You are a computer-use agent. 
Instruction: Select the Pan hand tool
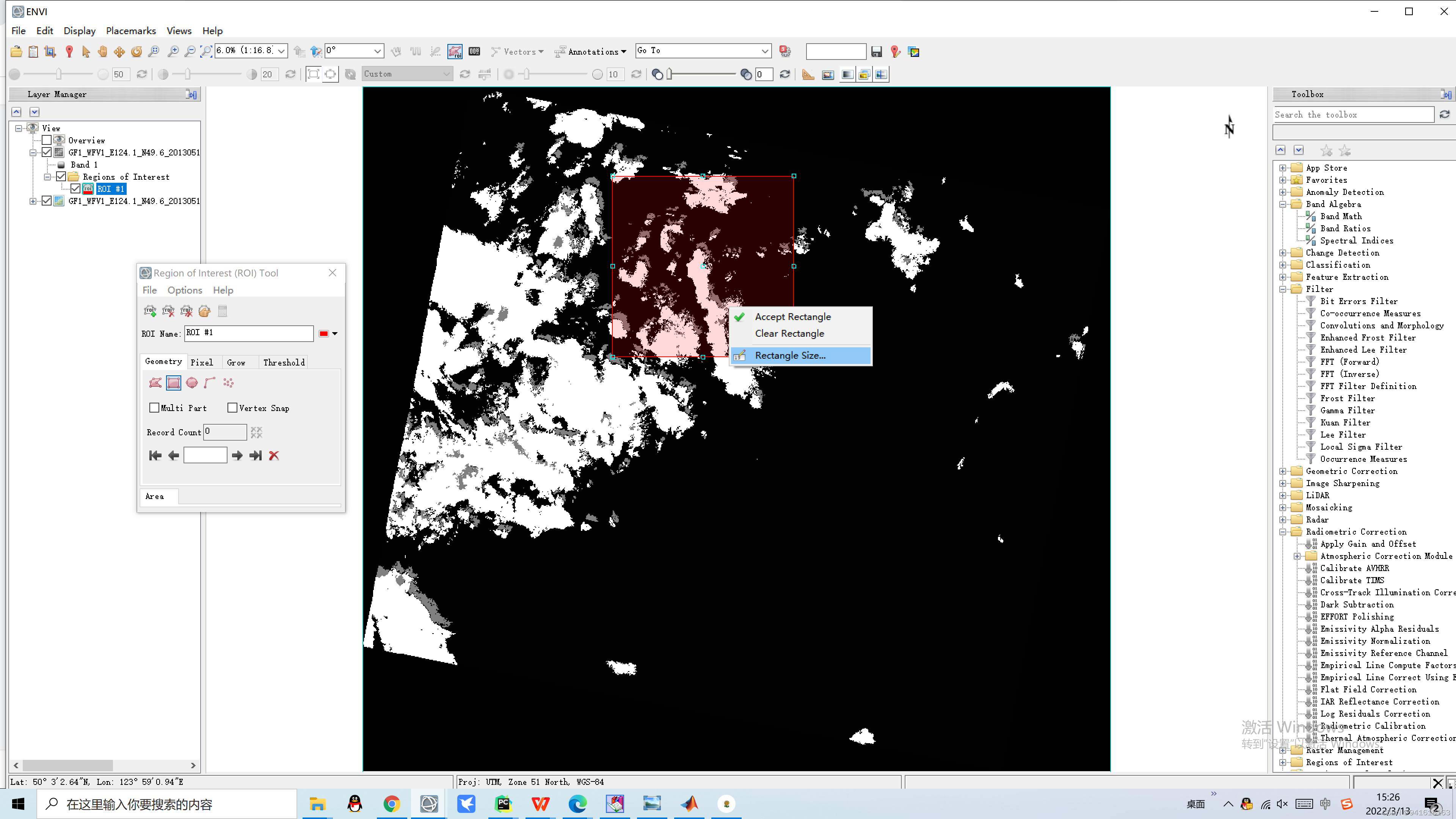(102, 52)
